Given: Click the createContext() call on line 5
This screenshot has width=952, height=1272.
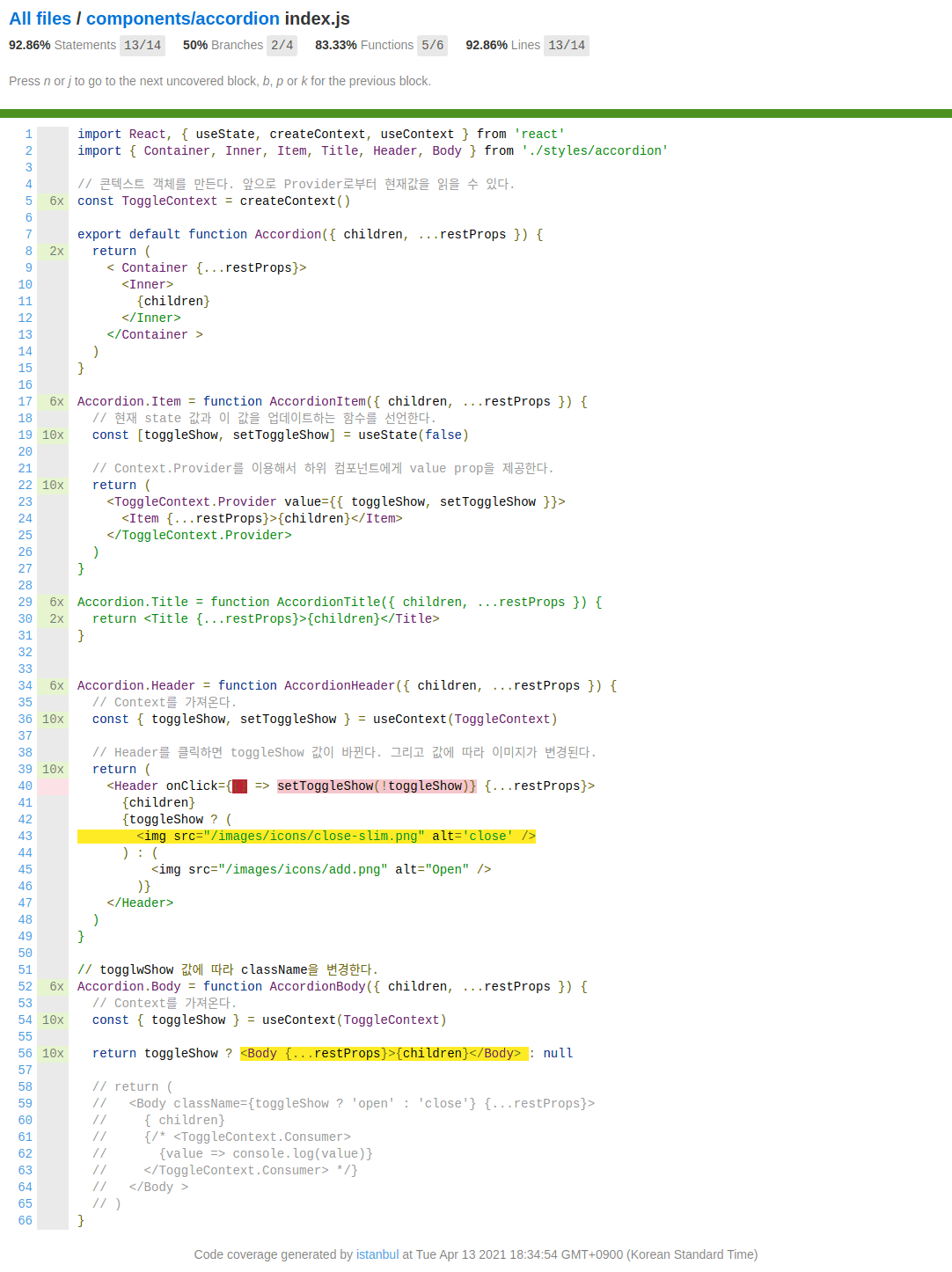Looking at the screenshot, I should [295, 201].
